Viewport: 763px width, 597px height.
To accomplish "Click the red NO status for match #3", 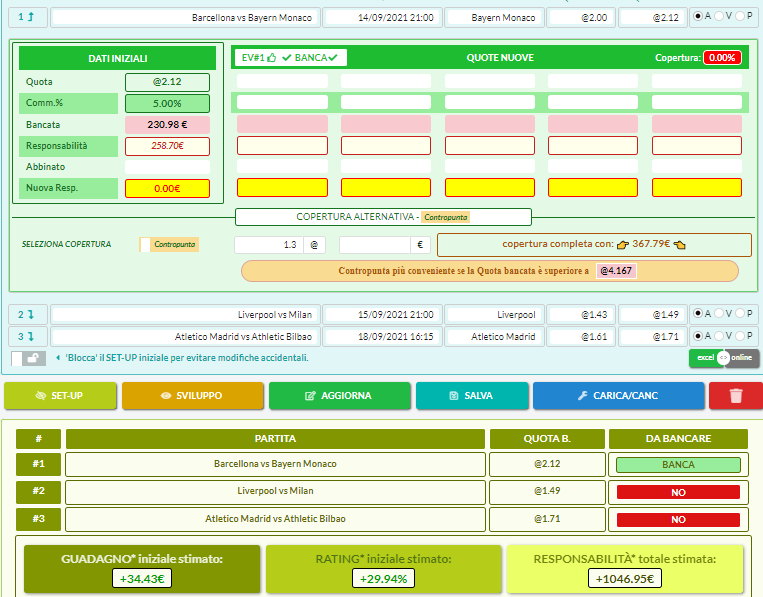I will coord(678,520).
